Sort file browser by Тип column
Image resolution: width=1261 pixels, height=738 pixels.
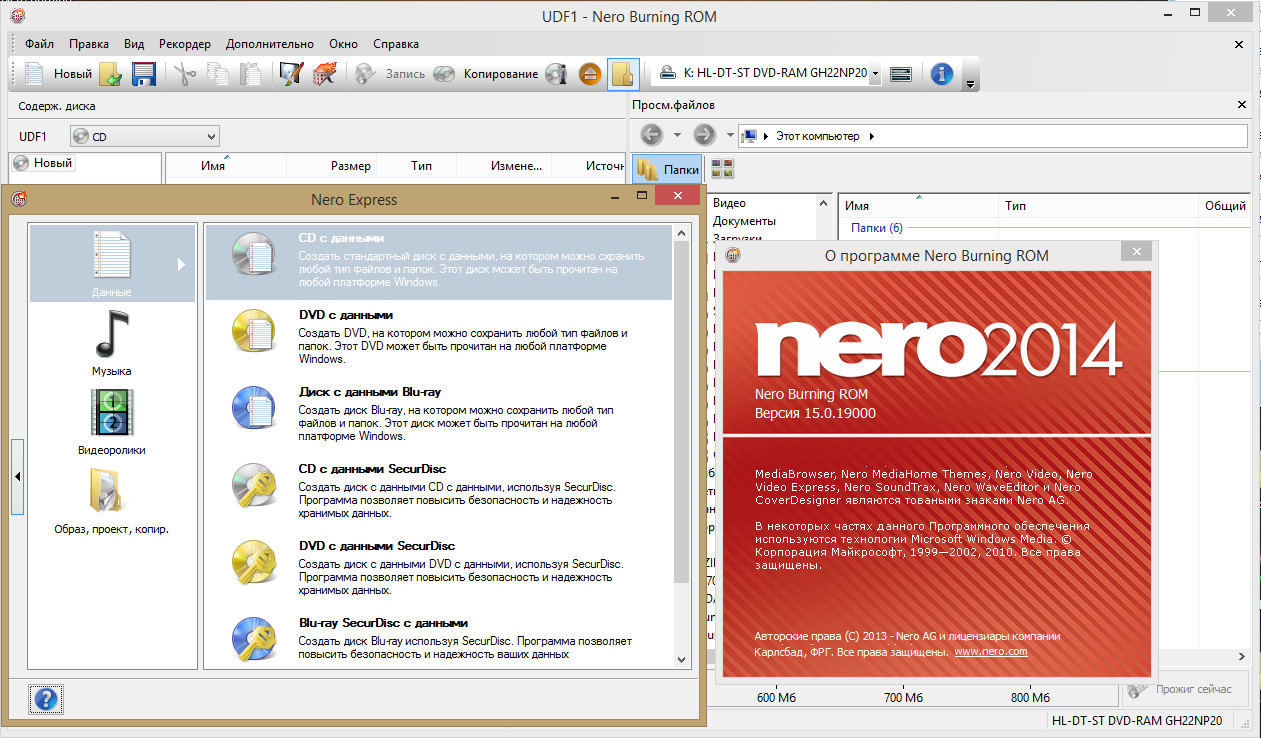(1098, 205)
